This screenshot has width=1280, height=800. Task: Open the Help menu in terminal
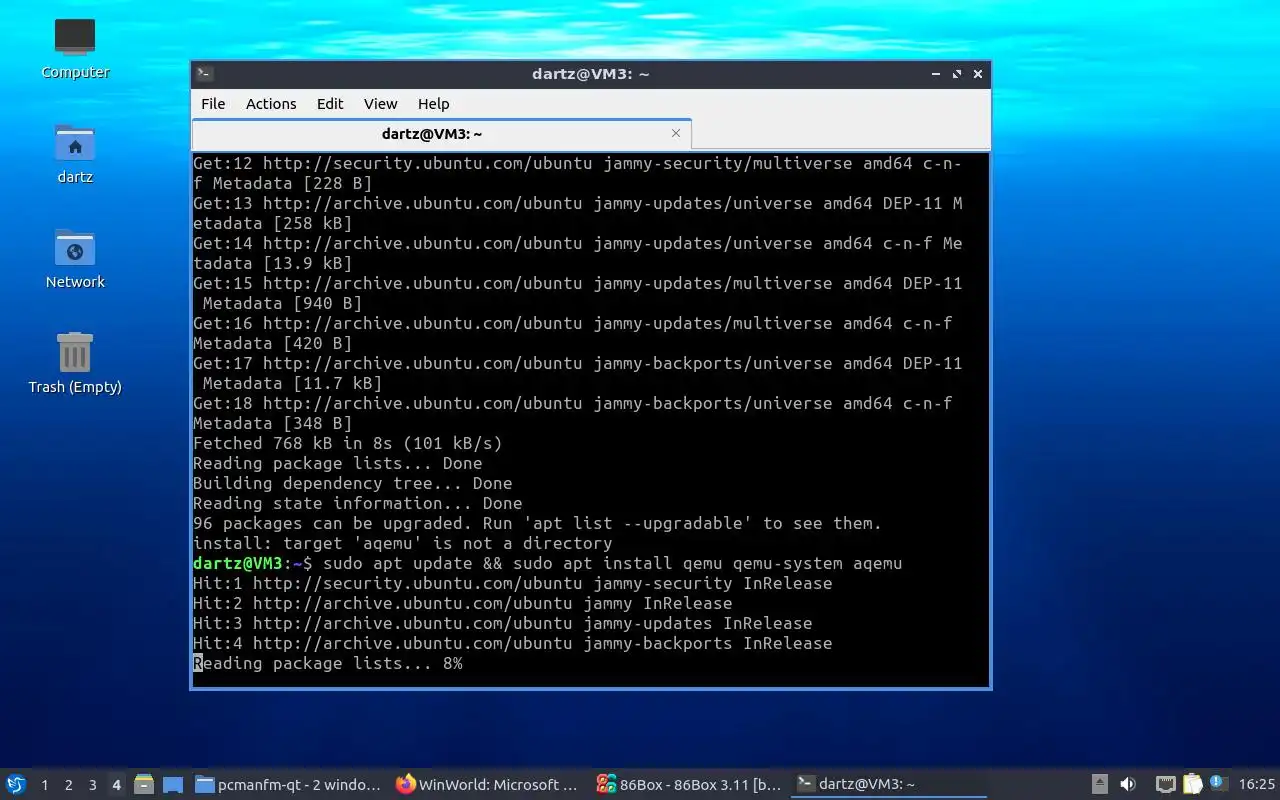tap(433, 104)
